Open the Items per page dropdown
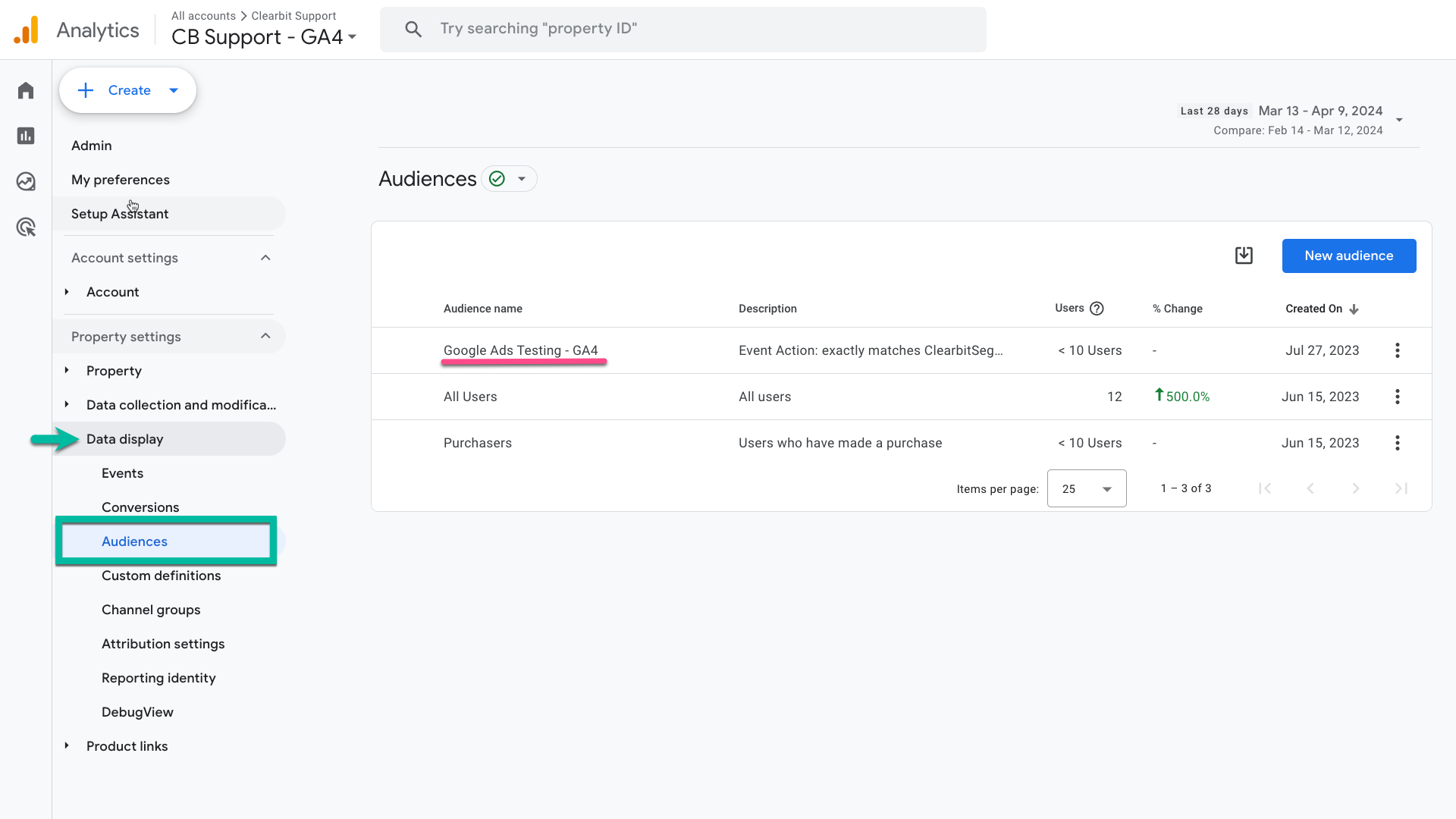 point(1087,488)
